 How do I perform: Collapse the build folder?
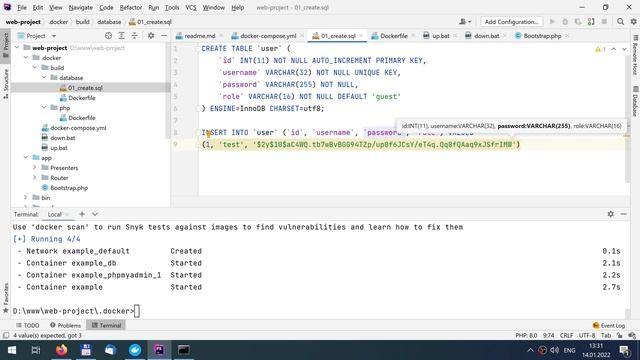(x=35, y=68)
